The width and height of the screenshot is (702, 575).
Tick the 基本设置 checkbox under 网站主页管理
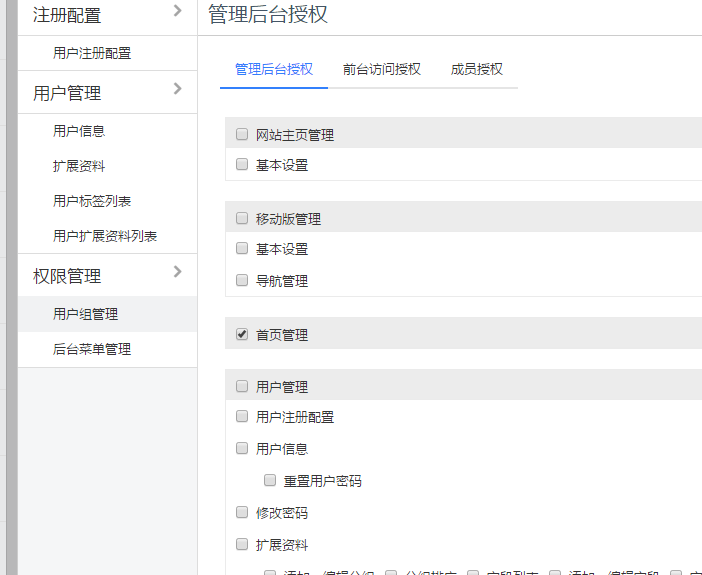[242, 164]
